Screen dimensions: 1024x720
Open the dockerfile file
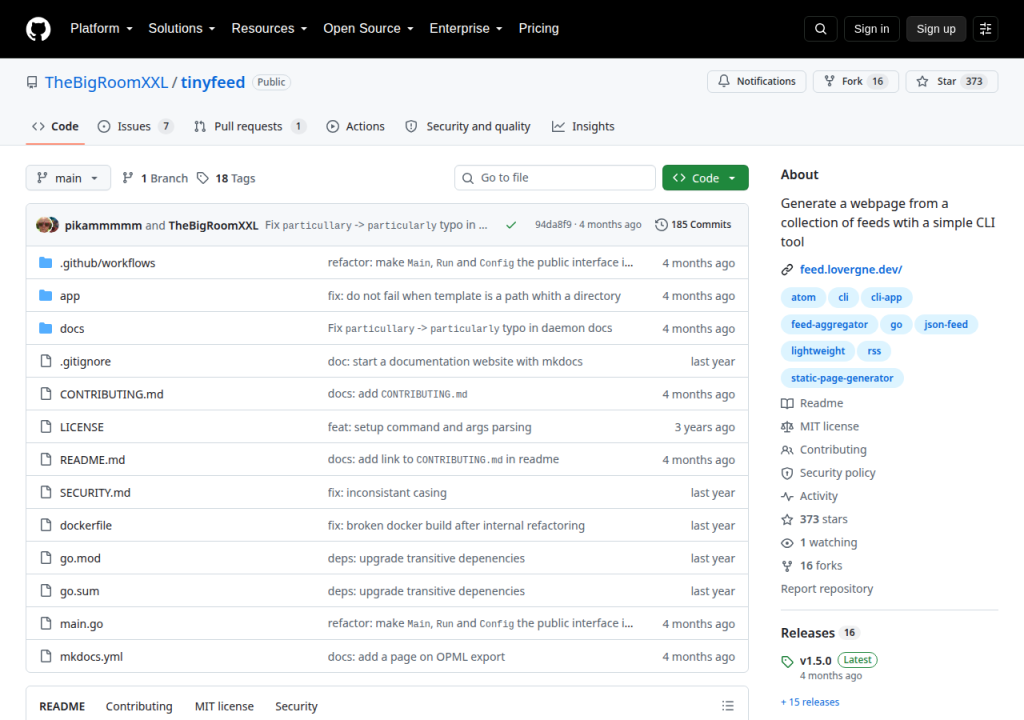click(86, 525)
